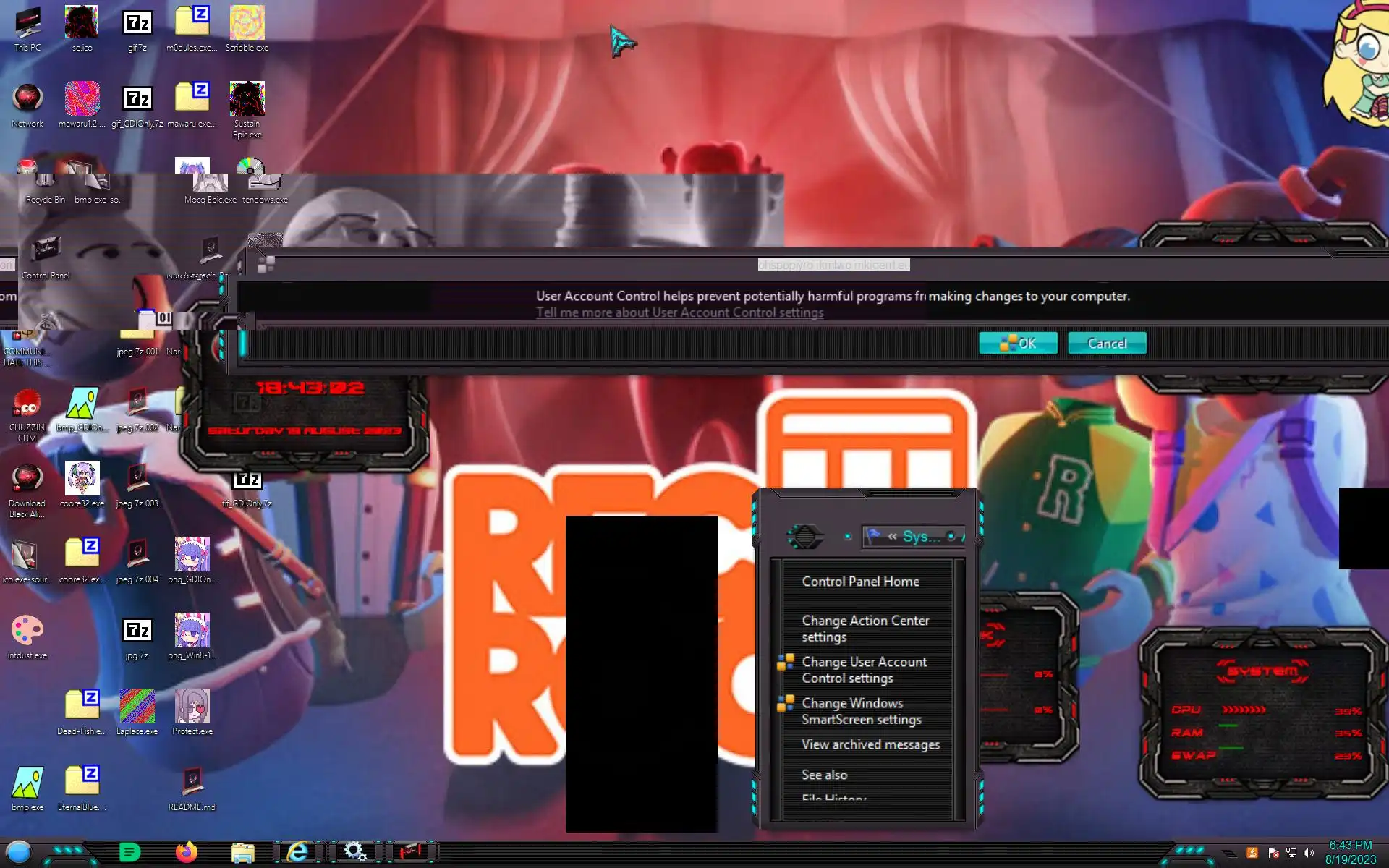The height and width of the screenshot is (868, 1389).
Task: Click the gear settings taskbar icon
Action: click(x=354, y=851)
